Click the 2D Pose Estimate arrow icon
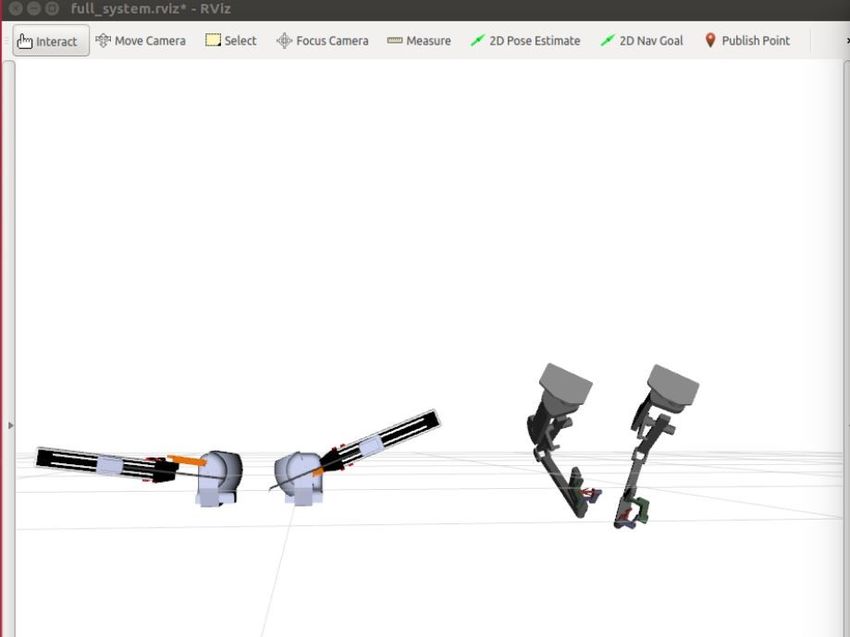850x637 pixels. [x=478, y=40]
